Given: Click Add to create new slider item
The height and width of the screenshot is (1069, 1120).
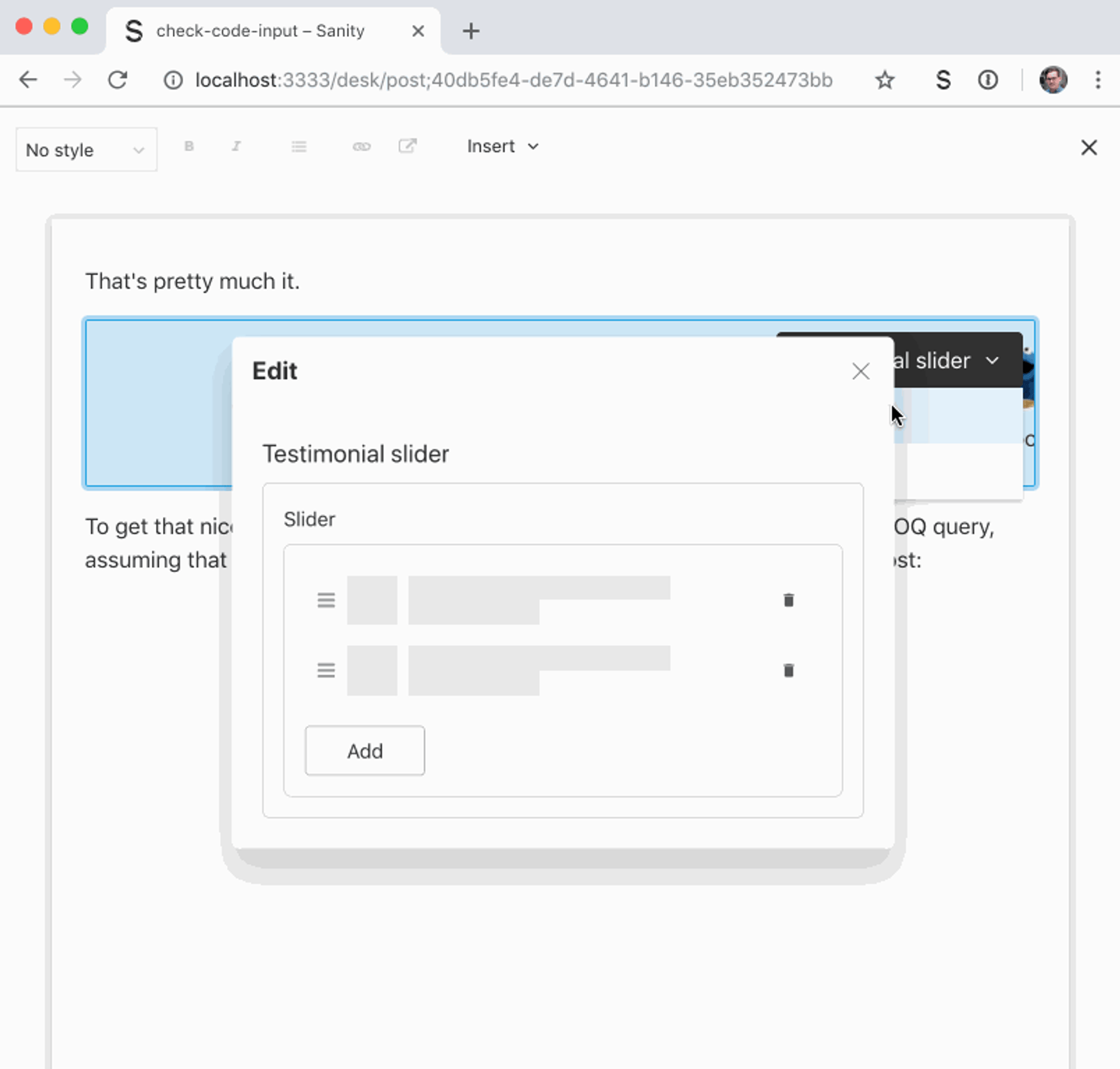Looking at the screenshot, I should pyautogui.click(x=365, y=750).
